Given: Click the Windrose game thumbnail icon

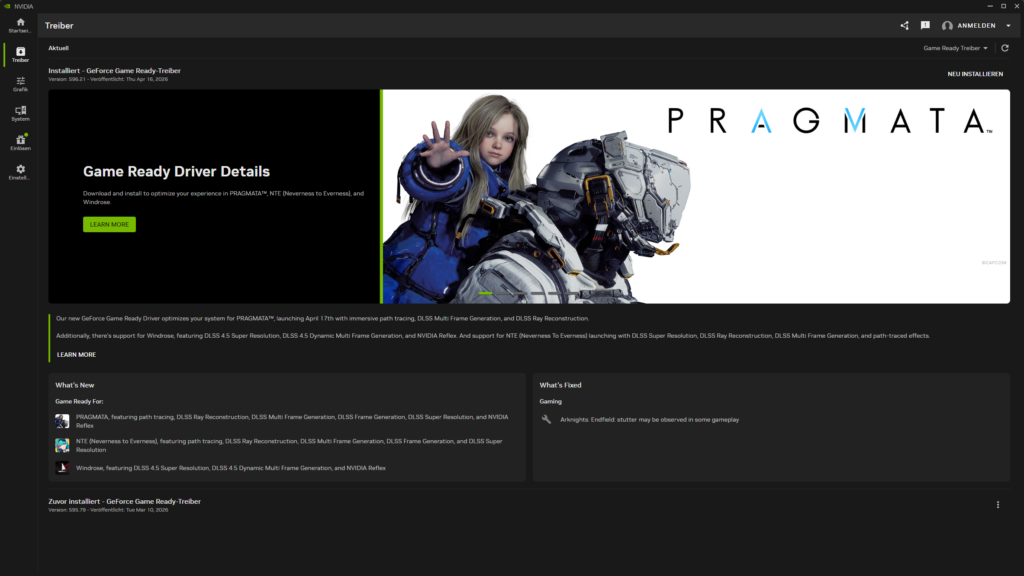Looking at the screenshot, I should [62, 468].
